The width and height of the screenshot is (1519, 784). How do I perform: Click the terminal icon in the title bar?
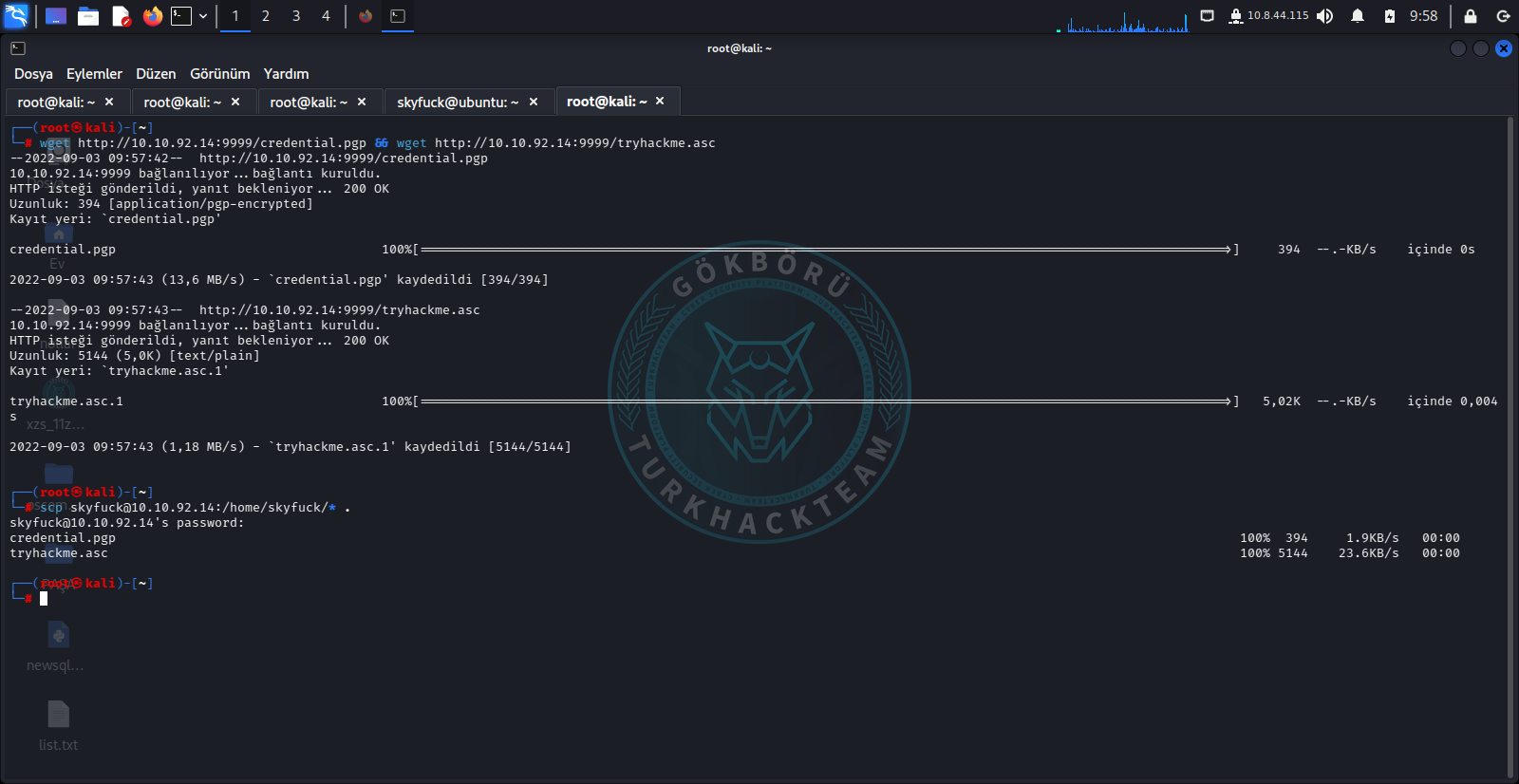18,48
